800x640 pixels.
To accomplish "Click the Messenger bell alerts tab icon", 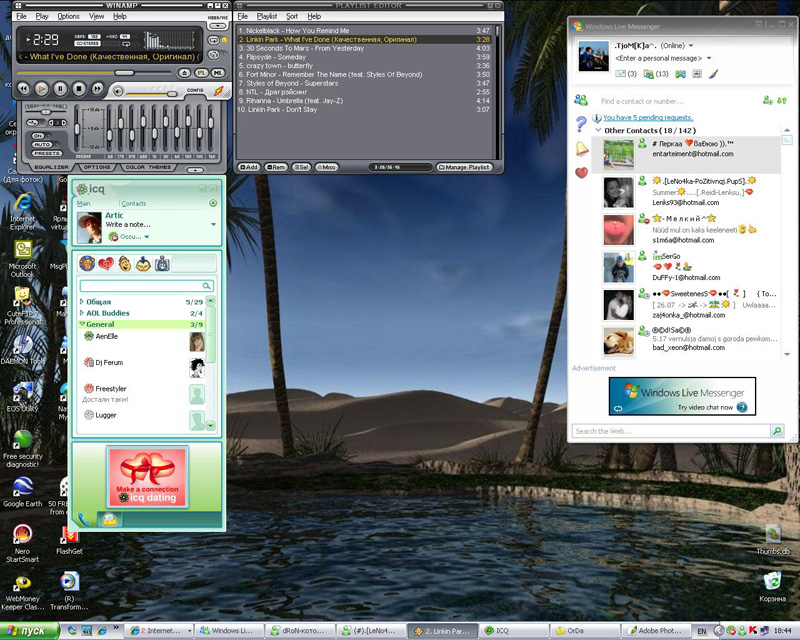I will (x=582, y=149).
